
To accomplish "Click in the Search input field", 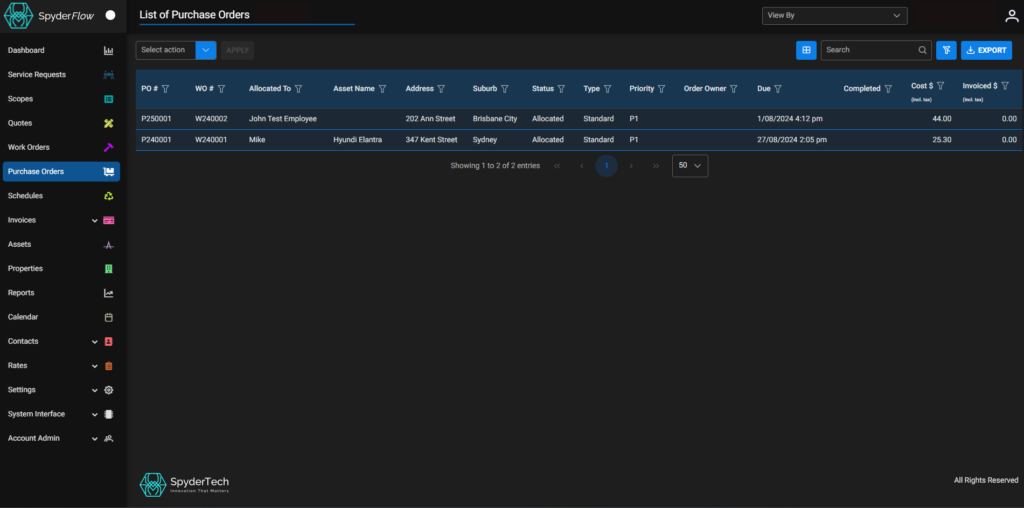I will (868, 50).
